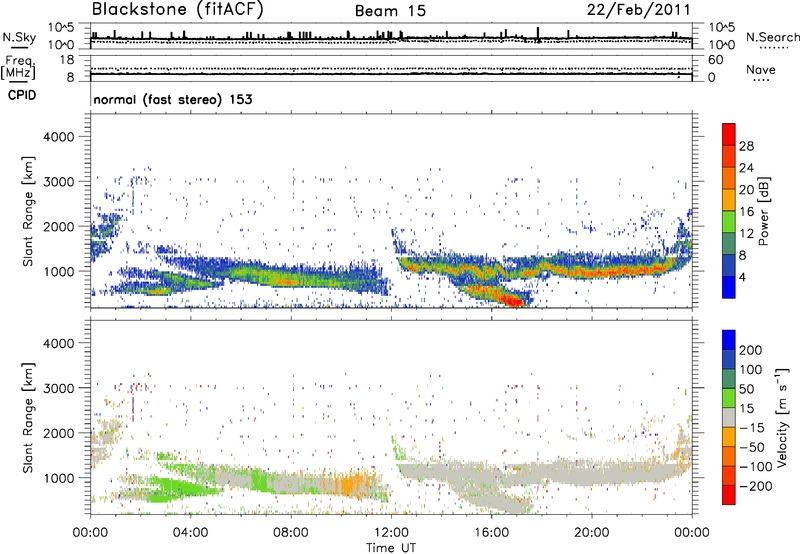Pick the gray Velocity segment between 15 and -15

729,418
